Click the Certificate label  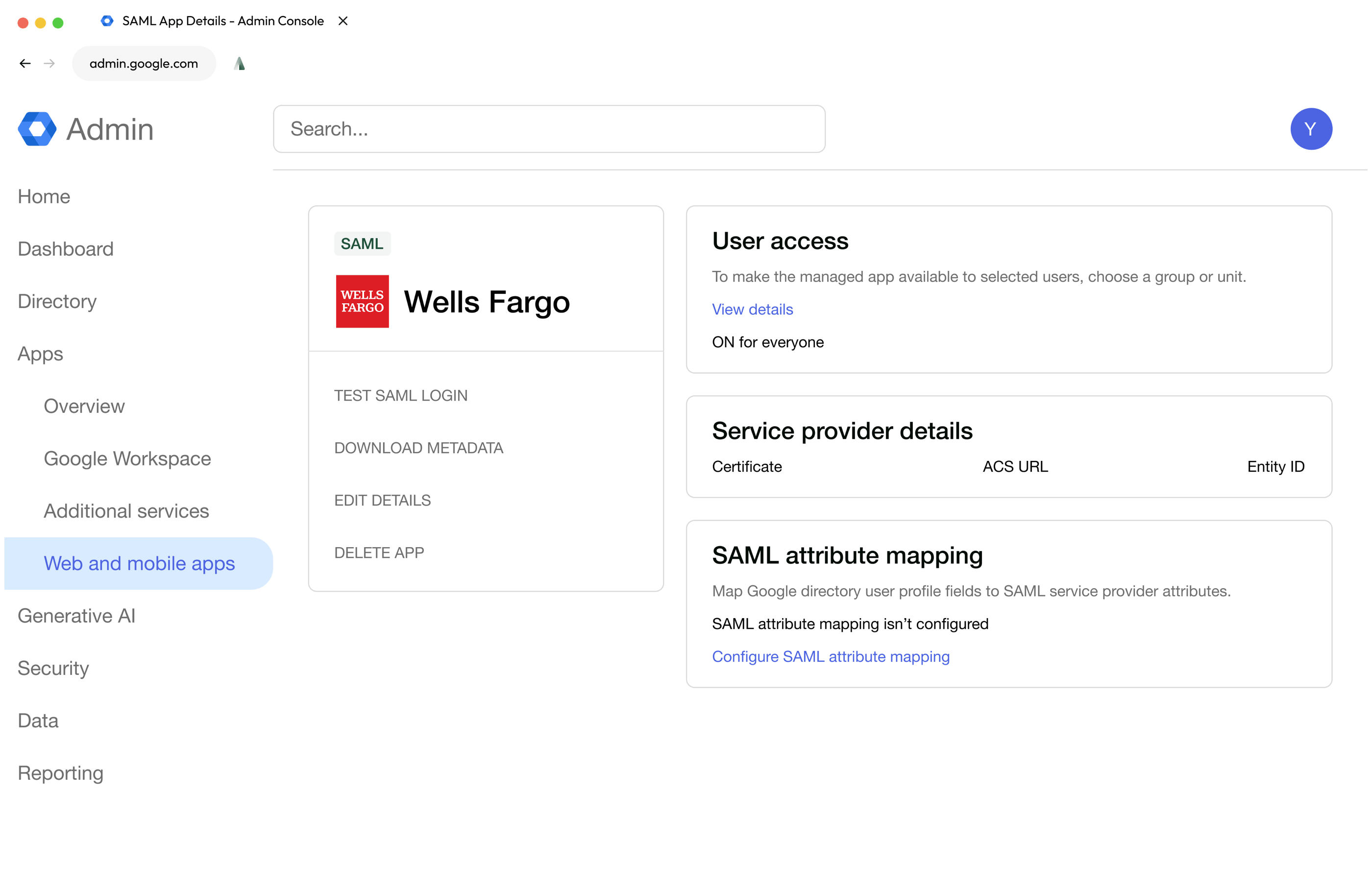tap(747, 467)
